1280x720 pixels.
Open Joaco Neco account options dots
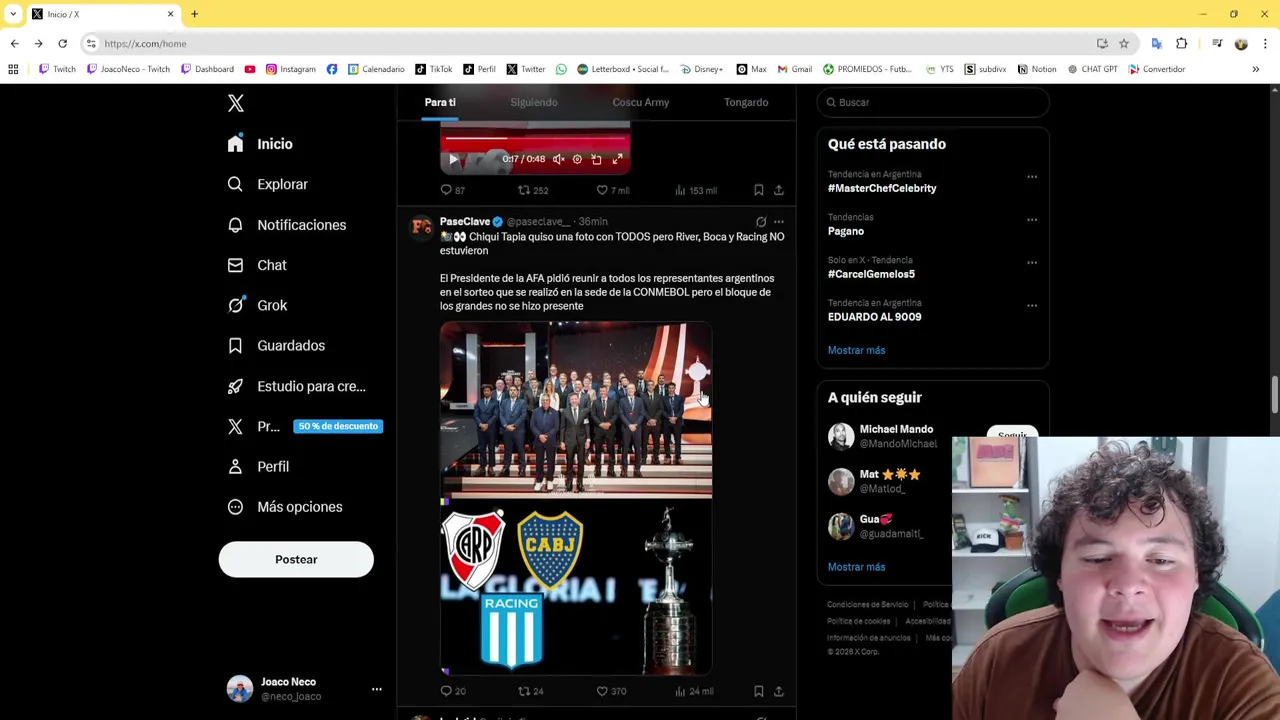point(377,689)
